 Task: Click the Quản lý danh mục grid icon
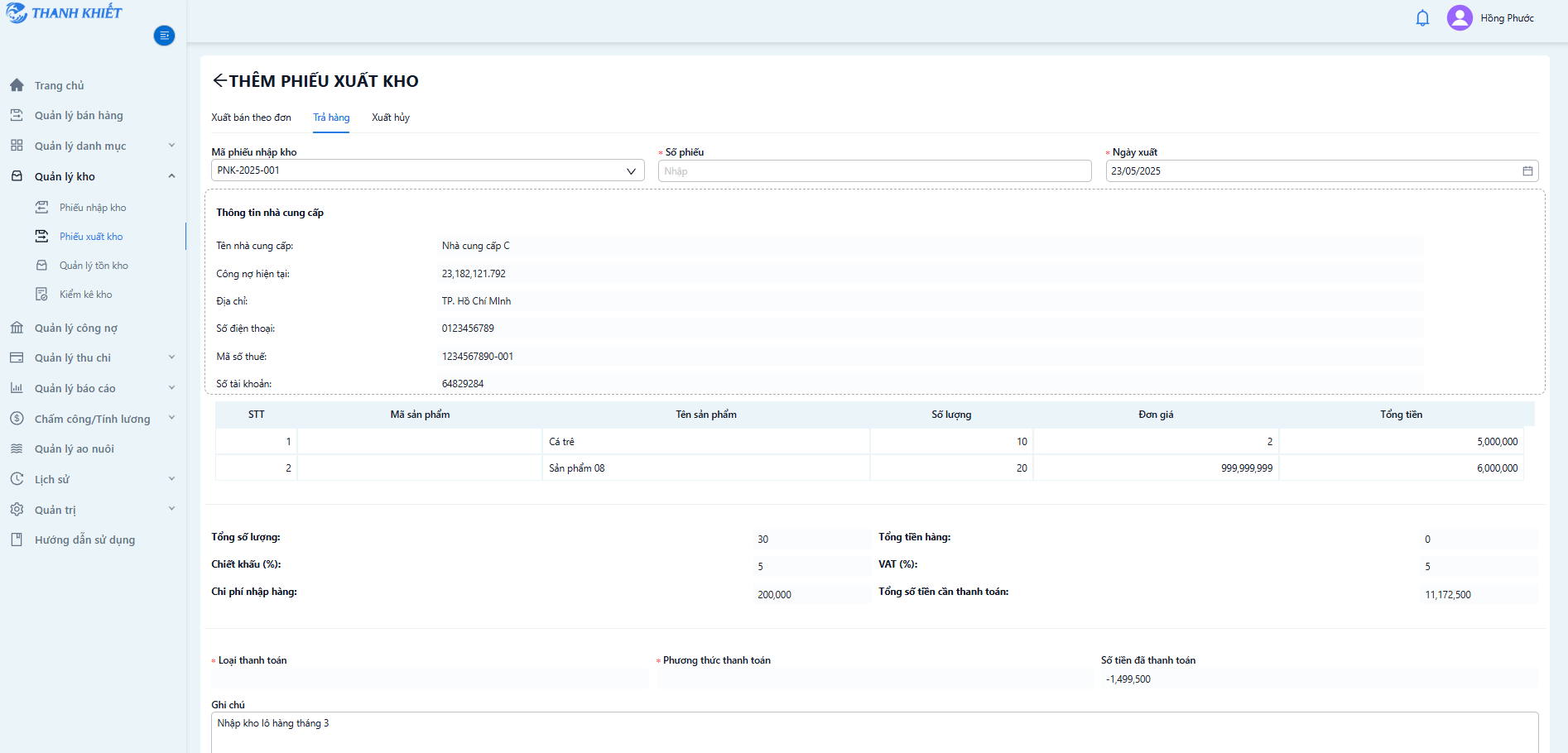(x=17, y=146)
